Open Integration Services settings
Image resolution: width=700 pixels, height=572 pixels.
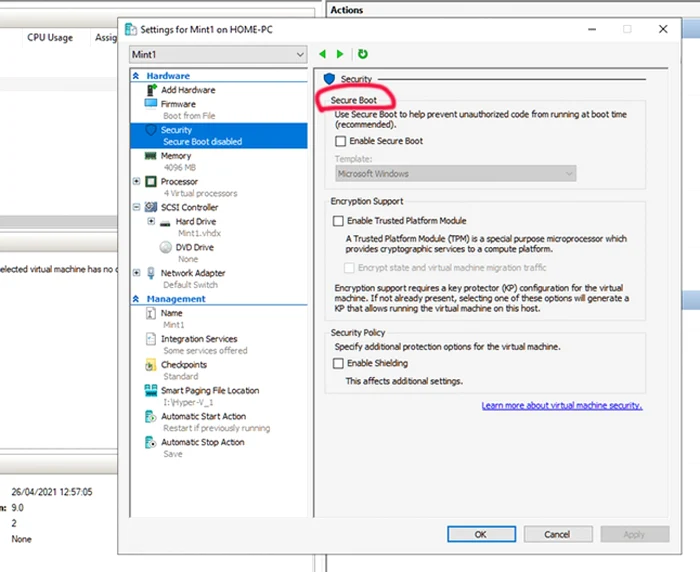coord(199,339)
